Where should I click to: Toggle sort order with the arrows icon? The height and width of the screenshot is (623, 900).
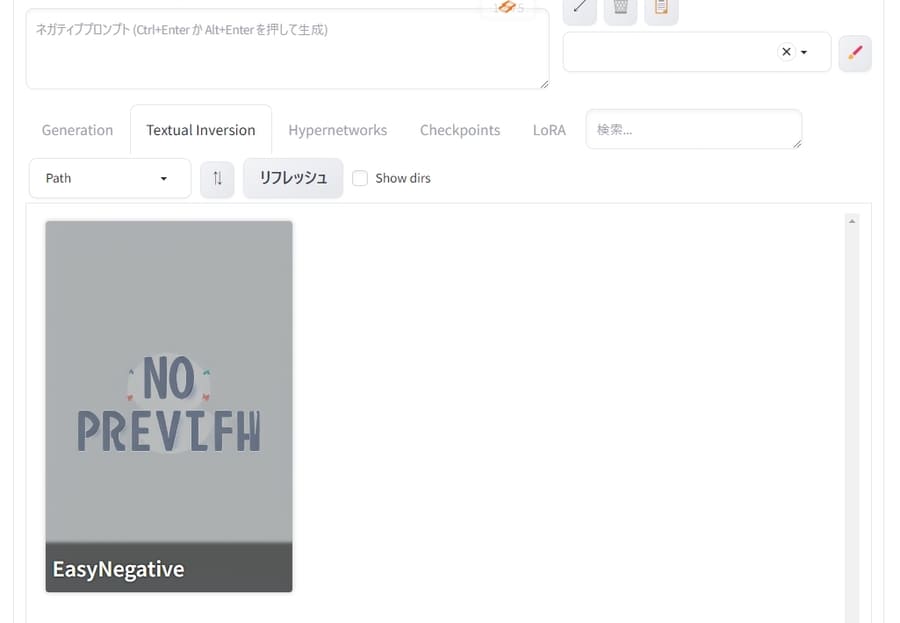(217, 179)
